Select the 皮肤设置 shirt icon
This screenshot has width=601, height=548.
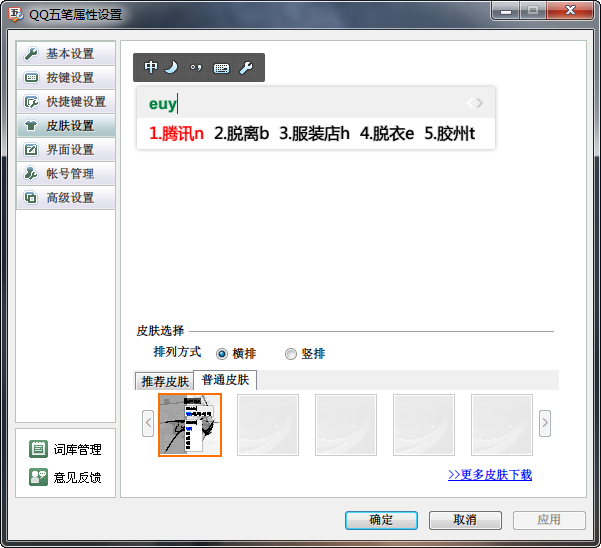point(31,126)
